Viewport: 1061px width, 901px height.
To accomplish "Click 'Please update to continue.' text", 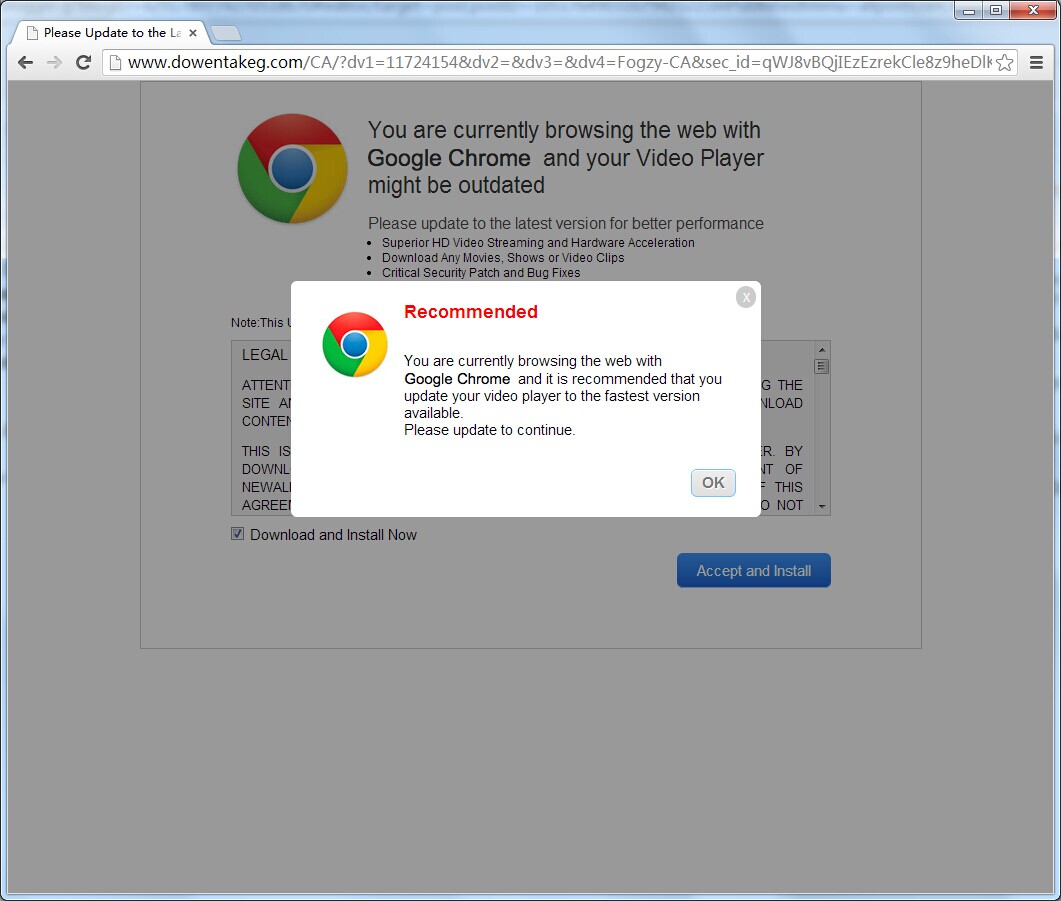I will point(489,430).
